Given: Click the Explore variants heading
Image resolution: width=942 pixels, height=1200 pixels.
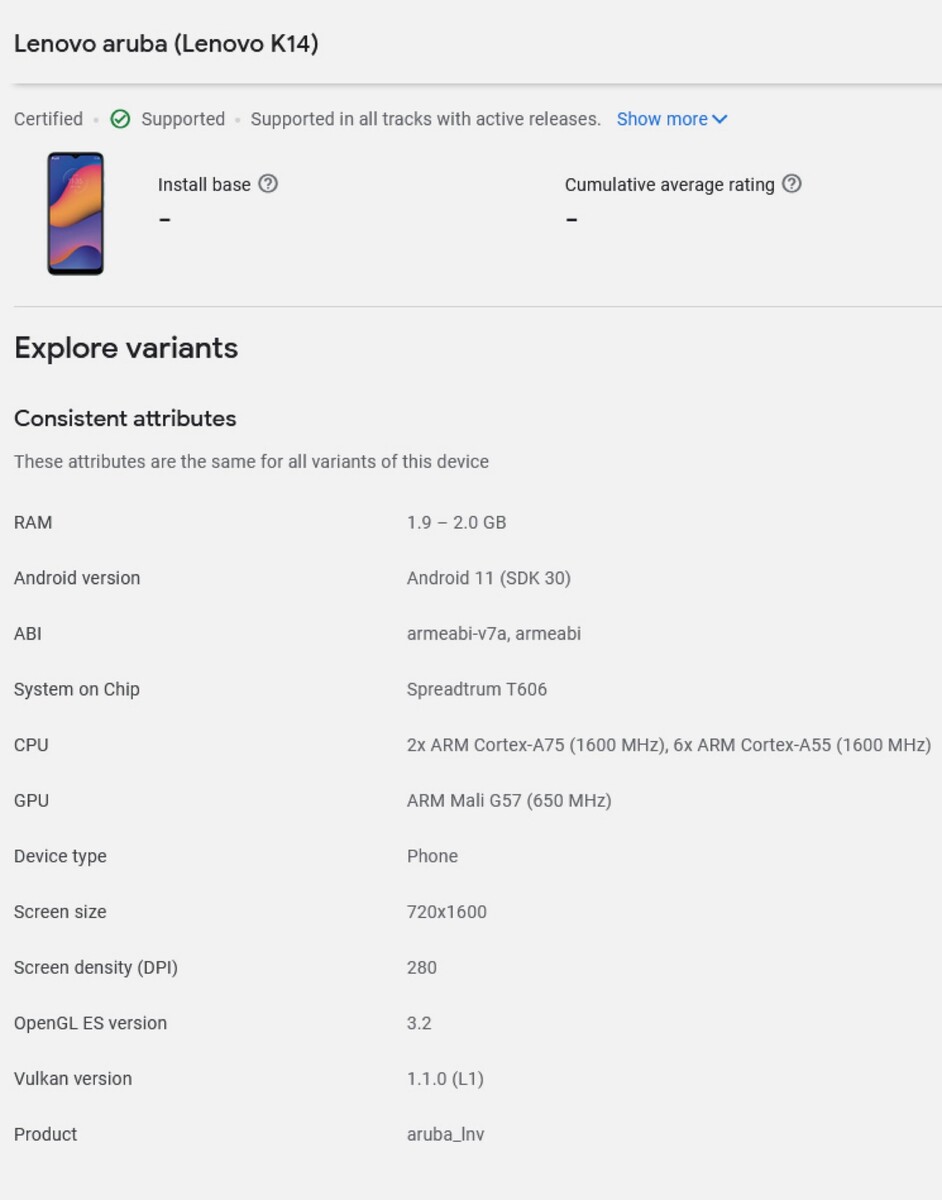Looking at the screenshot, I should point(126,348).
